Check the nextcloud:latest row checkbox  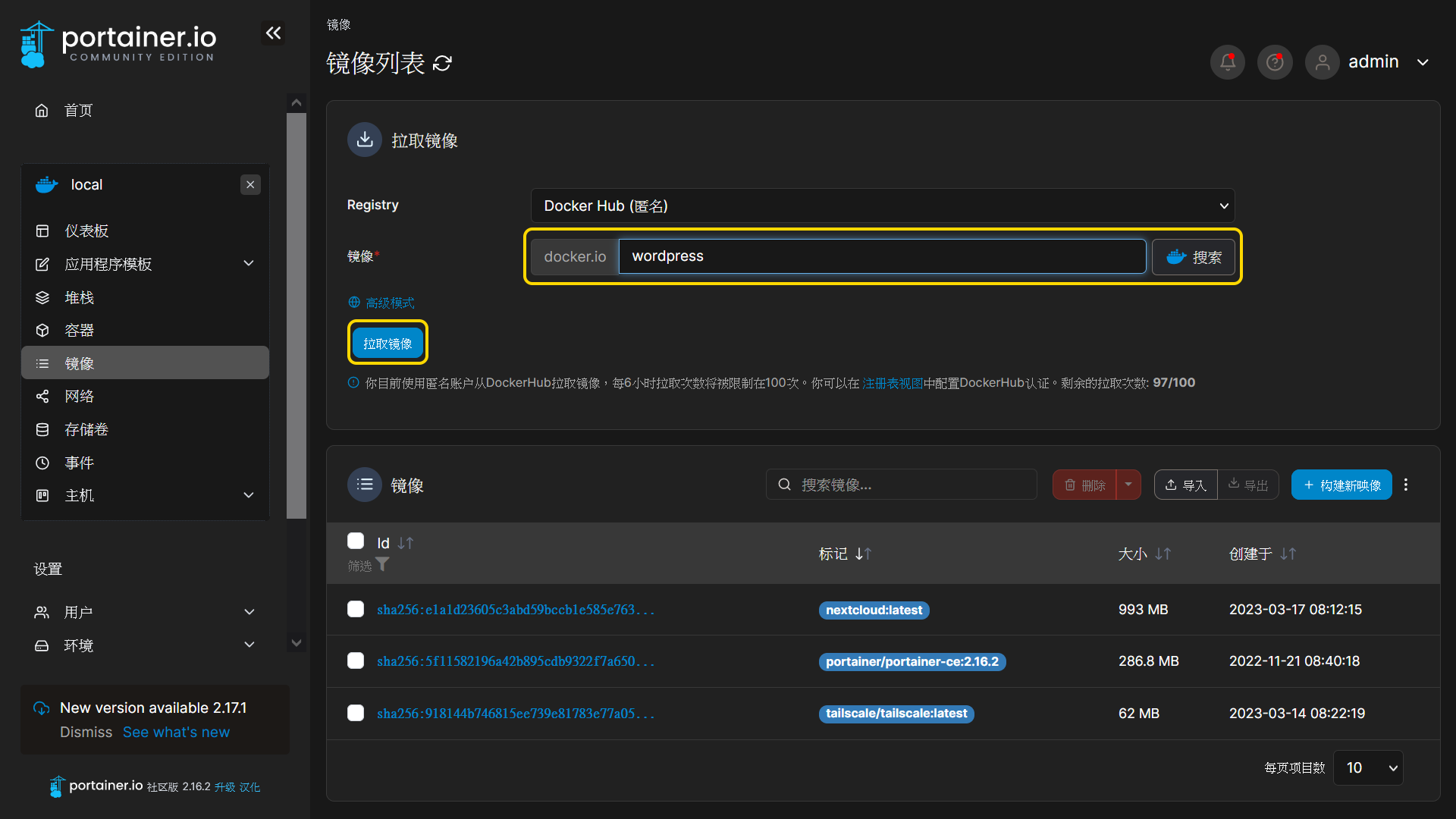tap(356, 609)
